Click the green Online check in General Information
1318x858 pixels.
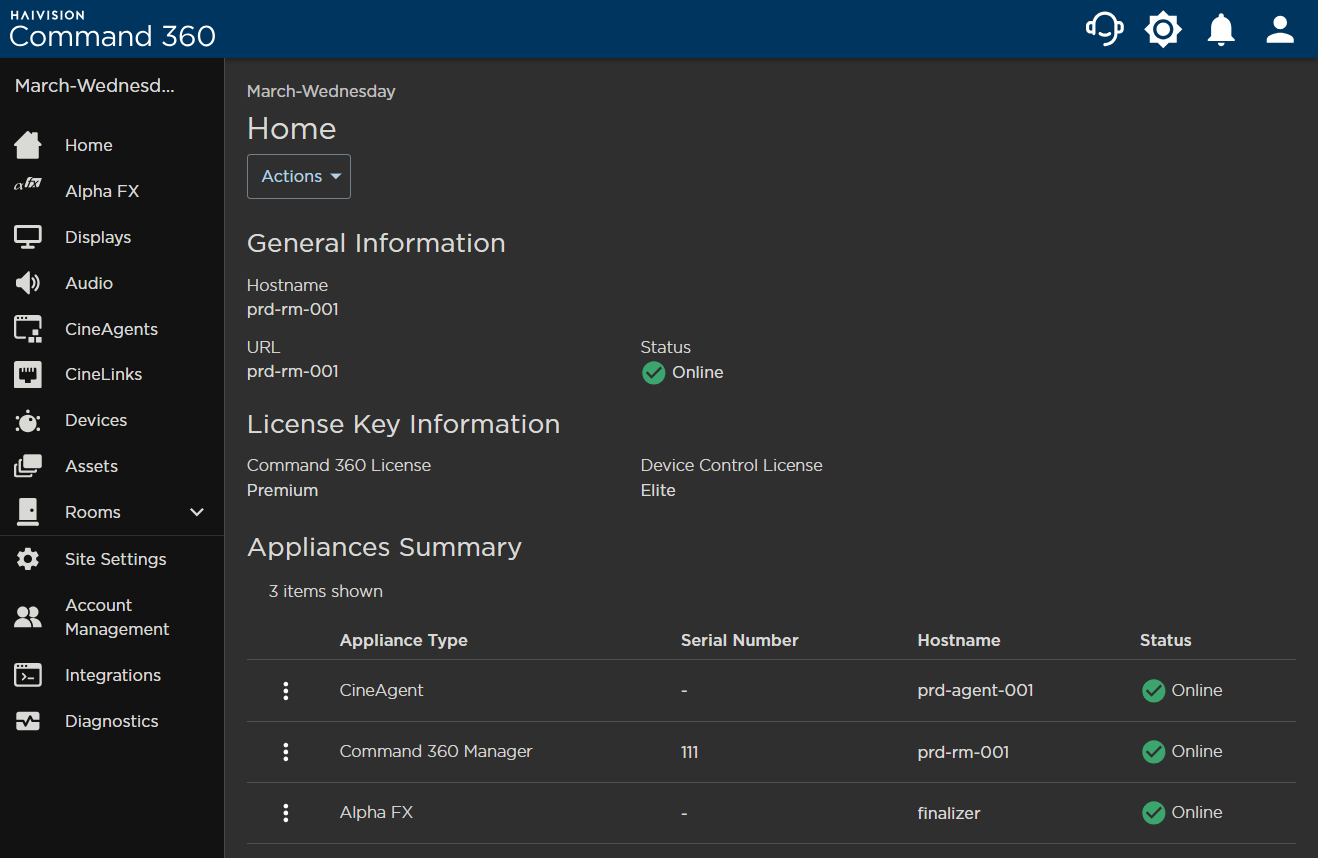[x=654, y=373]
